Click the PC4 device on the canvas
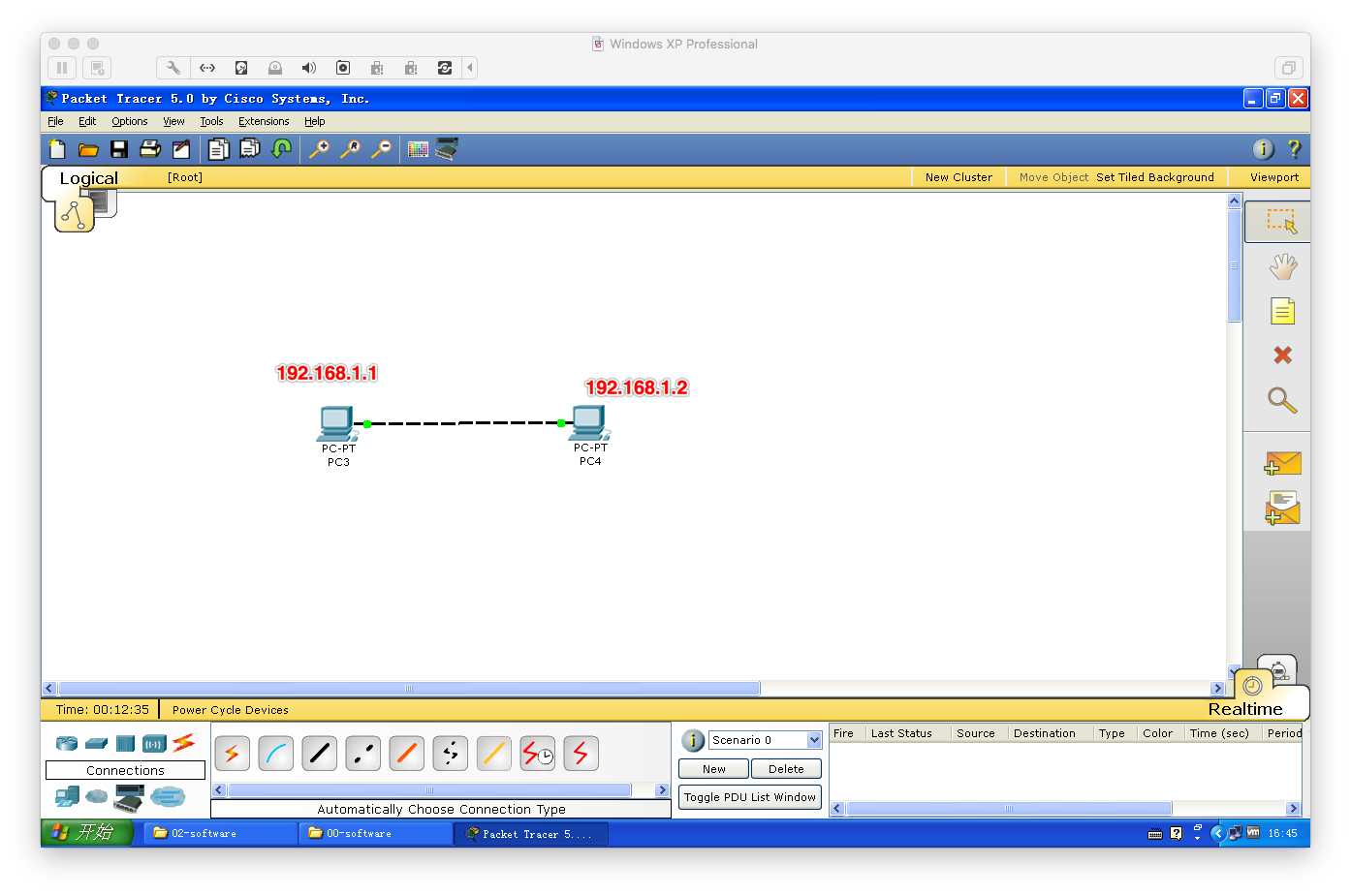The width and height of the screenshot is (1351, 896). coord(589,423)
